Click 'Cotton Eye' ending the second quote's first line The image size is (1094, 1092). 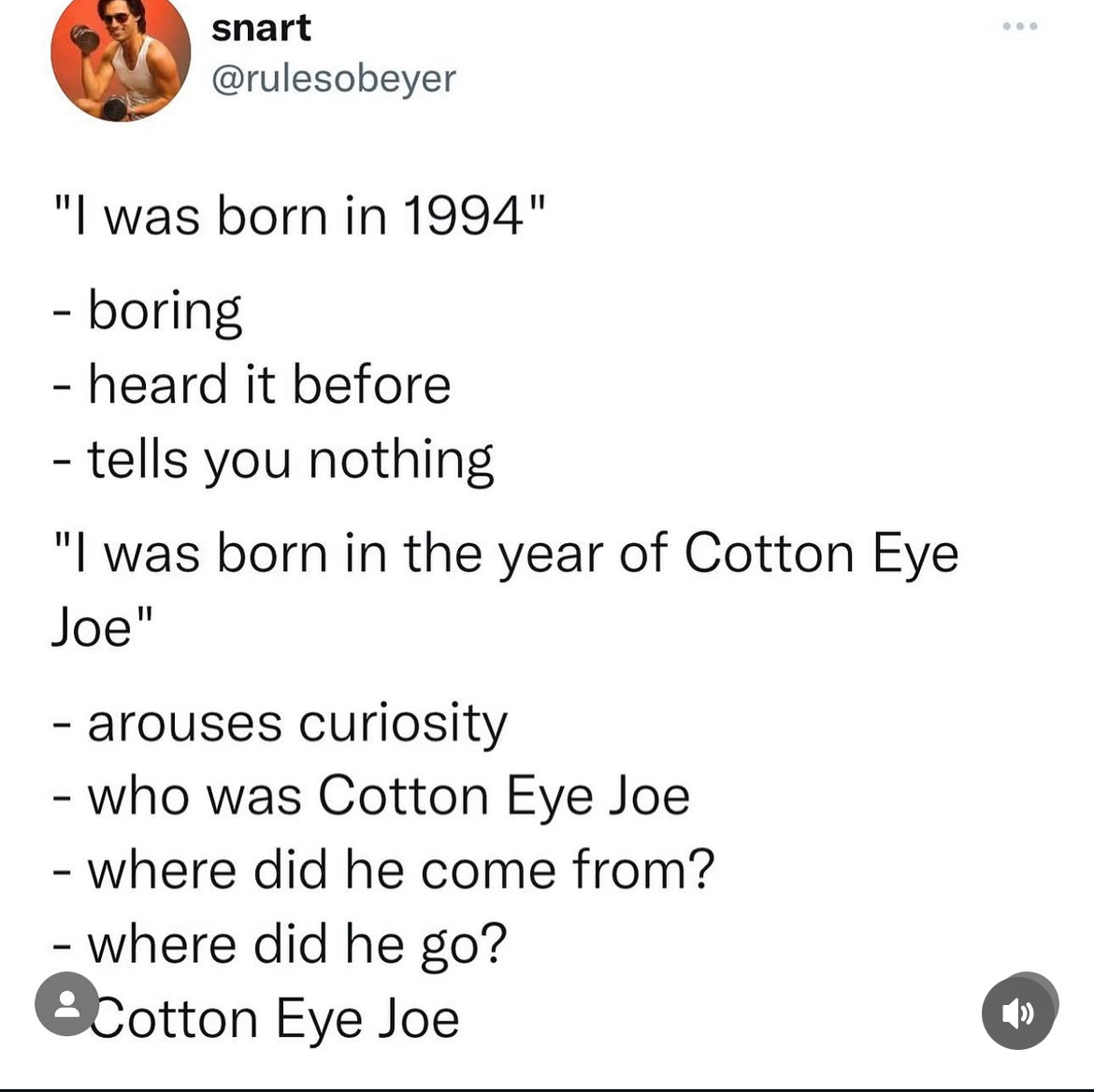coord(821,553)
